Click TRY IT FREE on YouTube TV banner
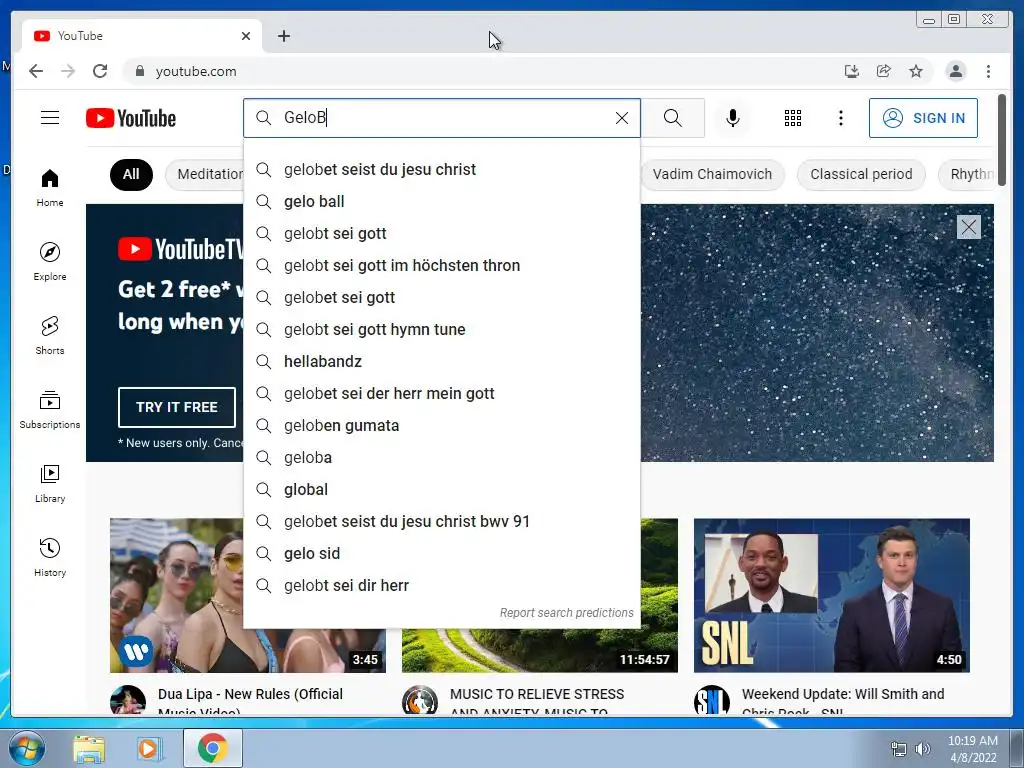 177,407
